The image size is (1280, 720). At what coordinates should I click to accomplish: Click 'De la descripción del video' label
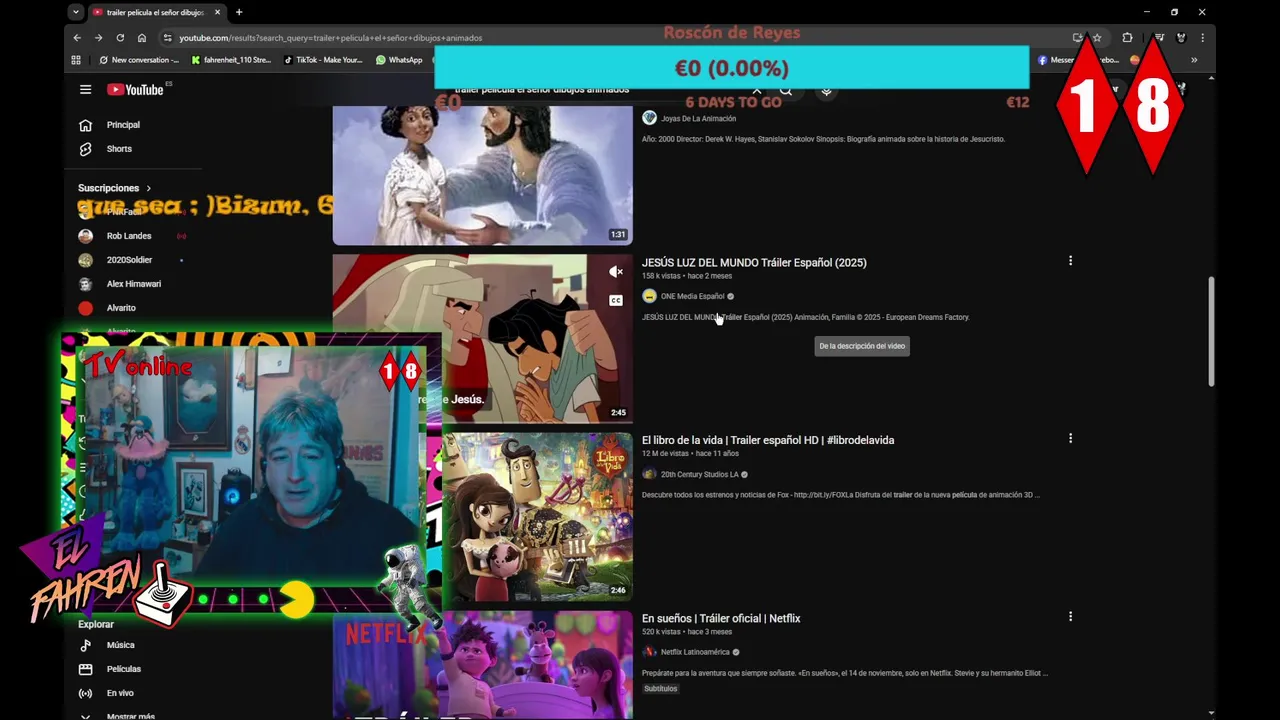862,346
